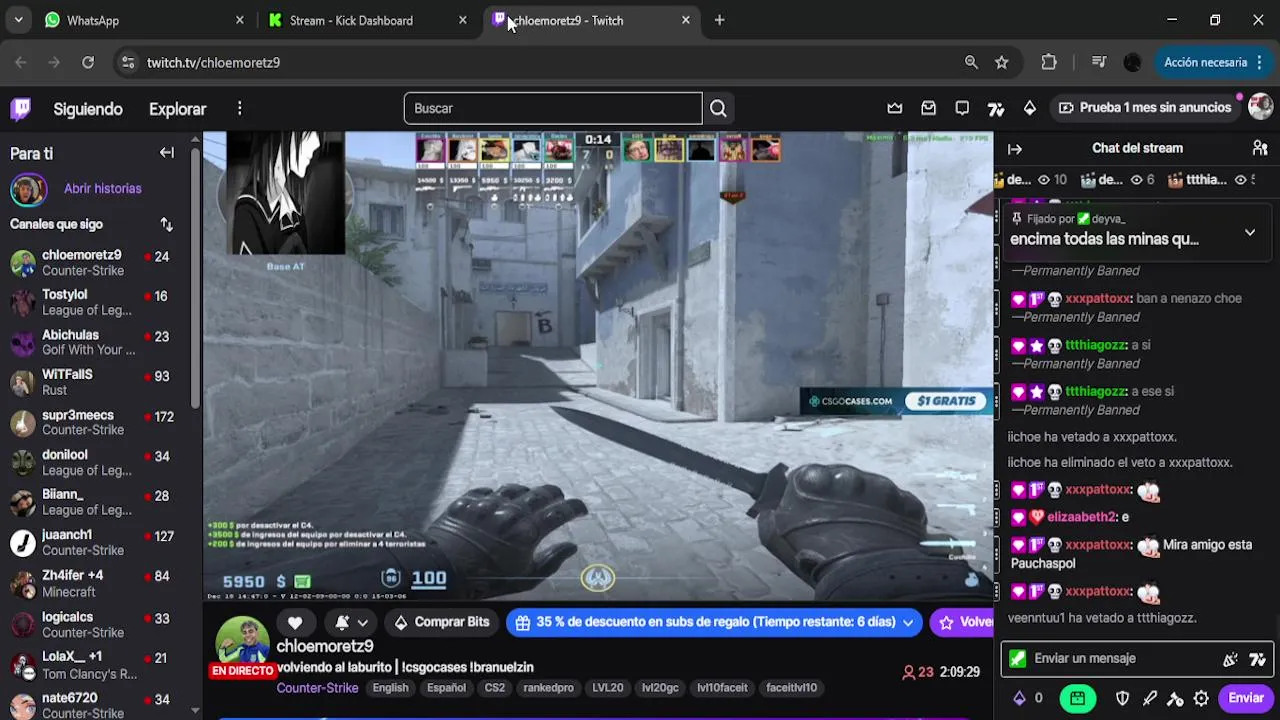Open Abrir historias link

[x=102, y=188]
